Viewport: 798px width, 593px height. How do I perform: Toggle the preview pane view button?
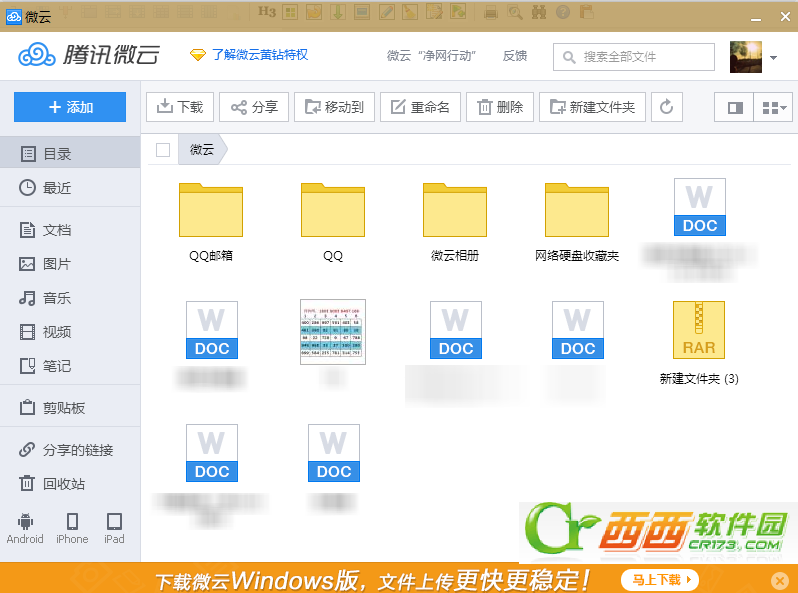click(x=734, y=107)
